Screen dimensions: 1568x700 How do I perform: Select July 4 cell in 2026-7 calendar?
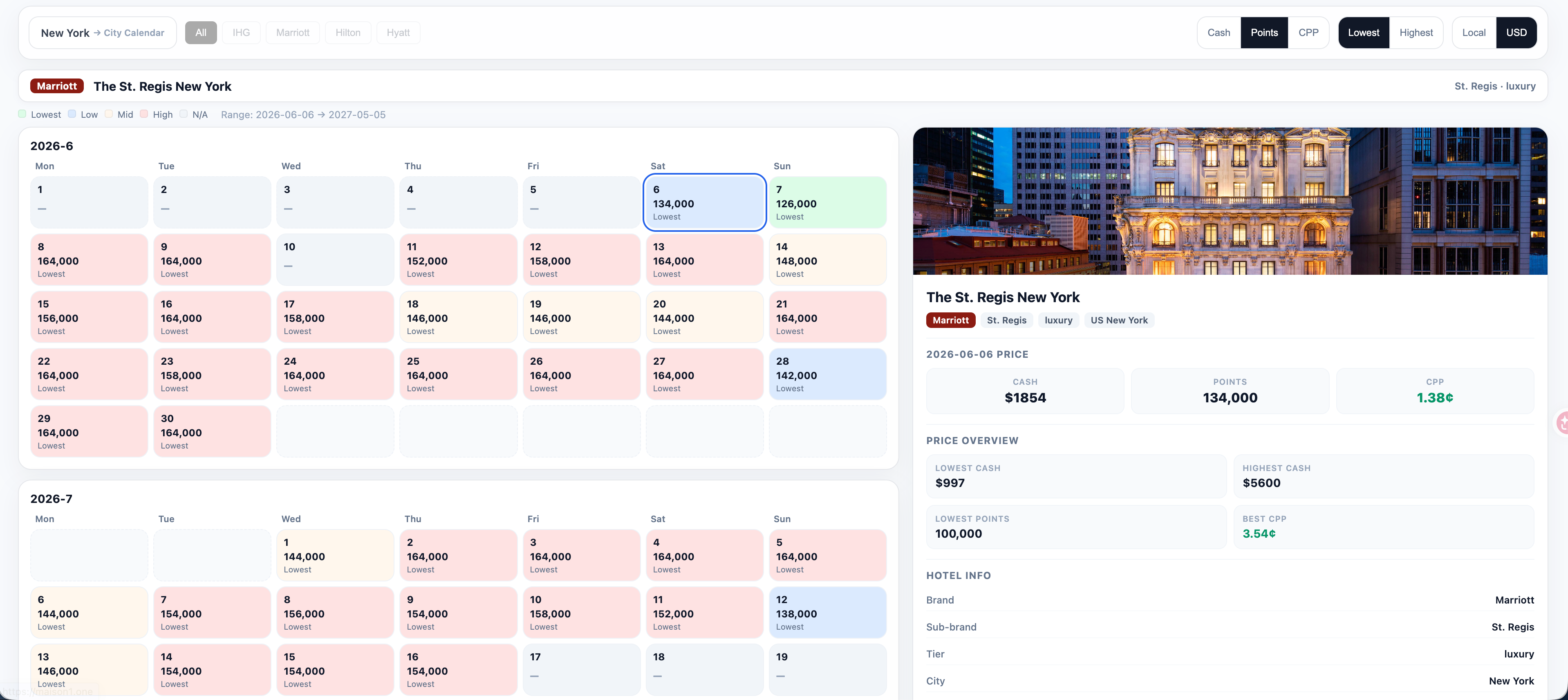pyautogui.click(x=704, y=555)
